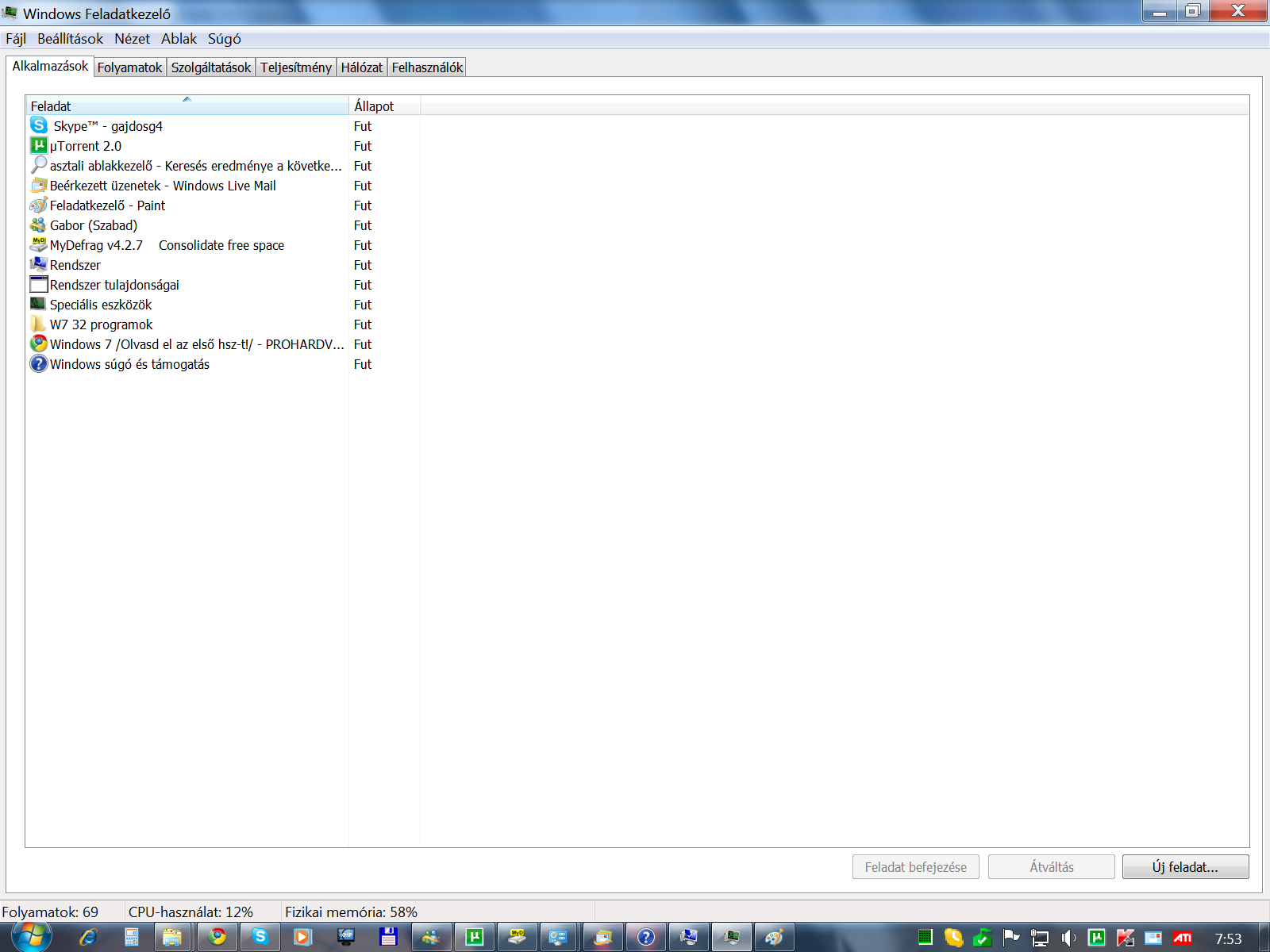Switch to the Hálózat tab
The image size is (1270, 952).
click(x=362, y=67)
